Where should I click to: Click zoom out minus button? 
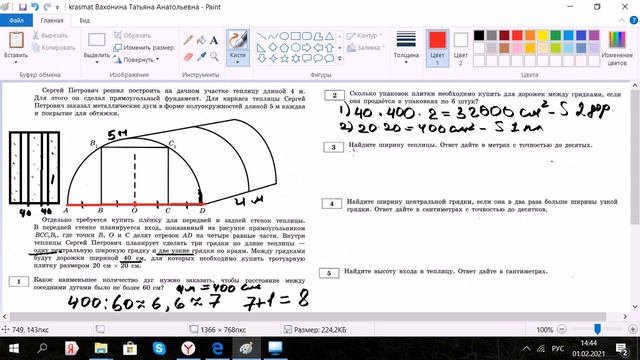tap(562, 329)
